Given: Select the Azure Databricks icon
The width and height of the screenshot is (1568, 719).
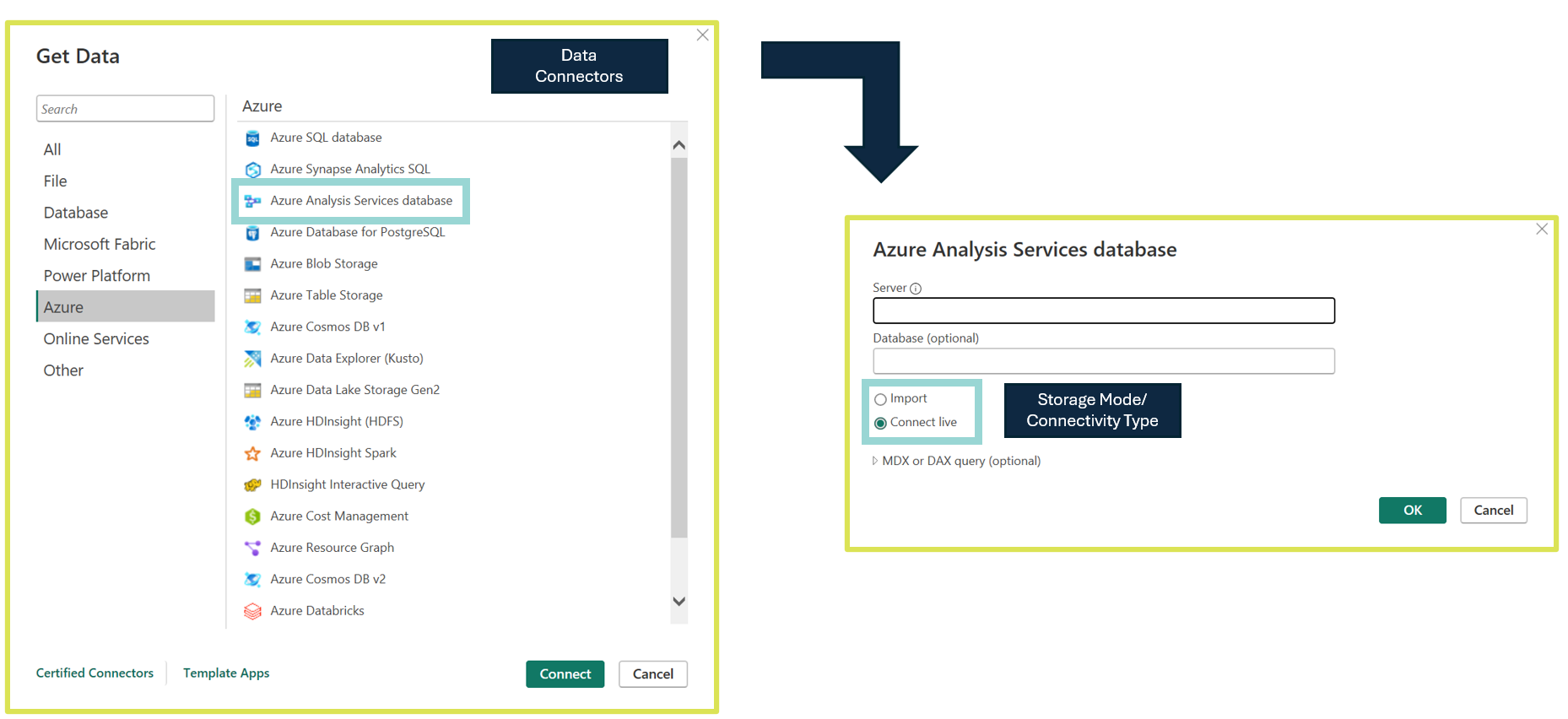Looking at the screenshot, I should pos(252,611).
